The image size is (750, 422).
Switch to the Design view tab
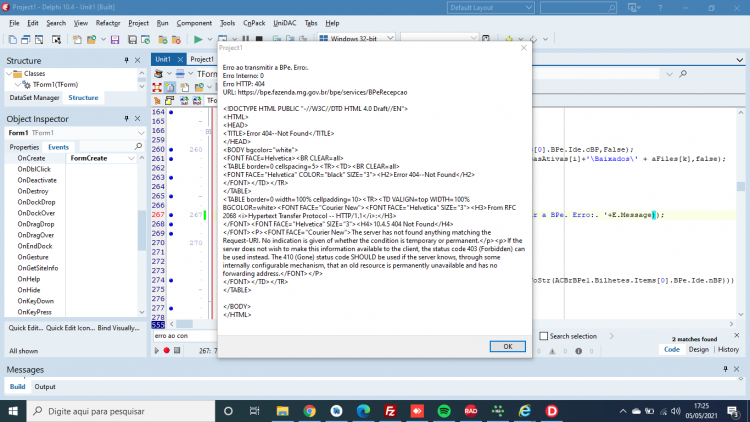(x=698, y=350)
